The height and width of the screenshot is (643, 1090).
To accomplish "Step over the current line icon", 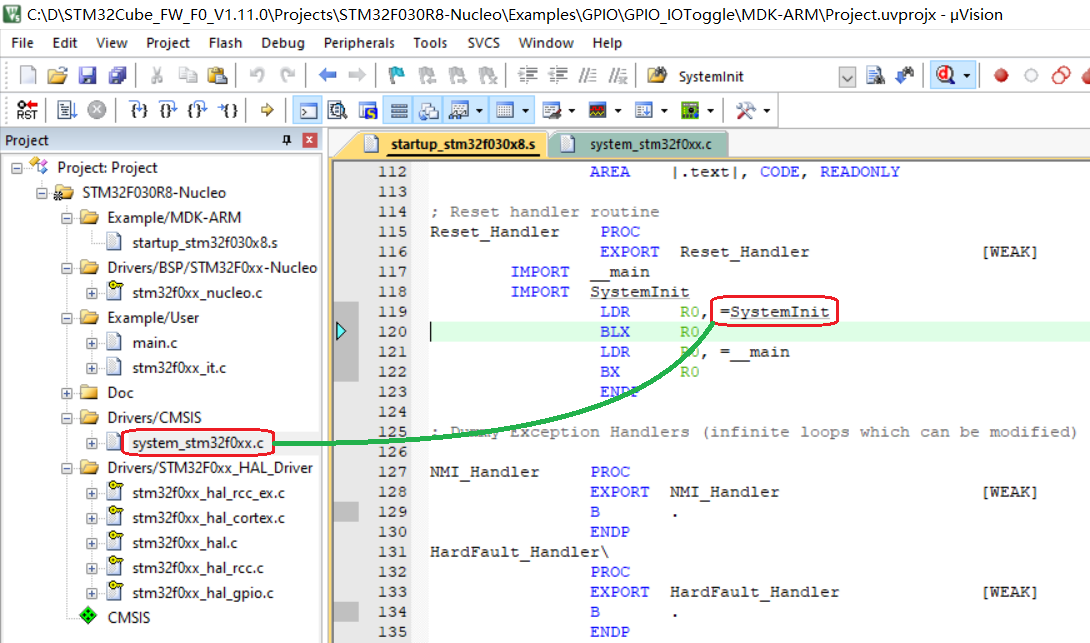I will [168, 110].
